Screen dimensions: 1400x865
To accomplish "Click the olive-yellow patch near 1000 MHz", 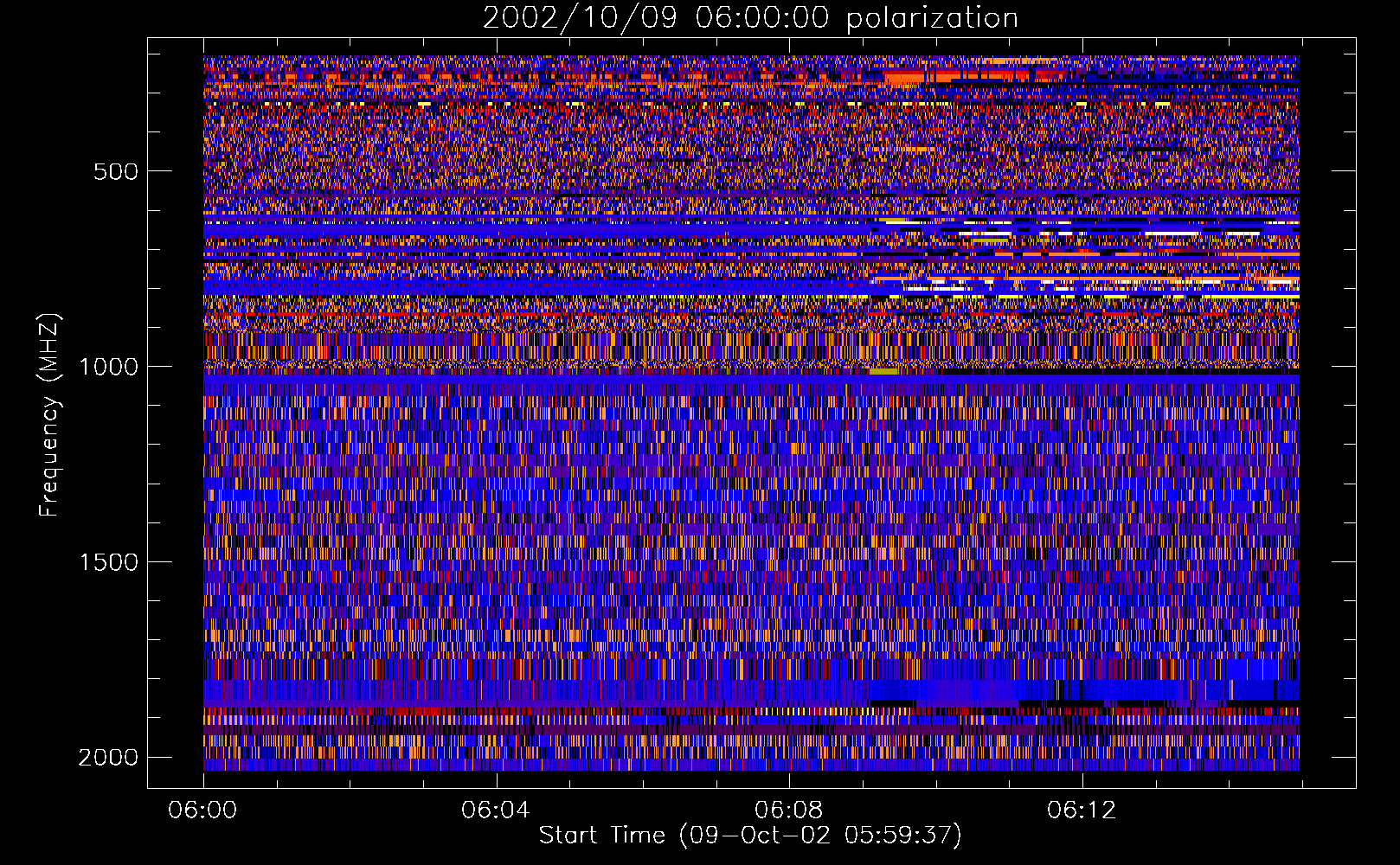I will click(x=883, y=371).
